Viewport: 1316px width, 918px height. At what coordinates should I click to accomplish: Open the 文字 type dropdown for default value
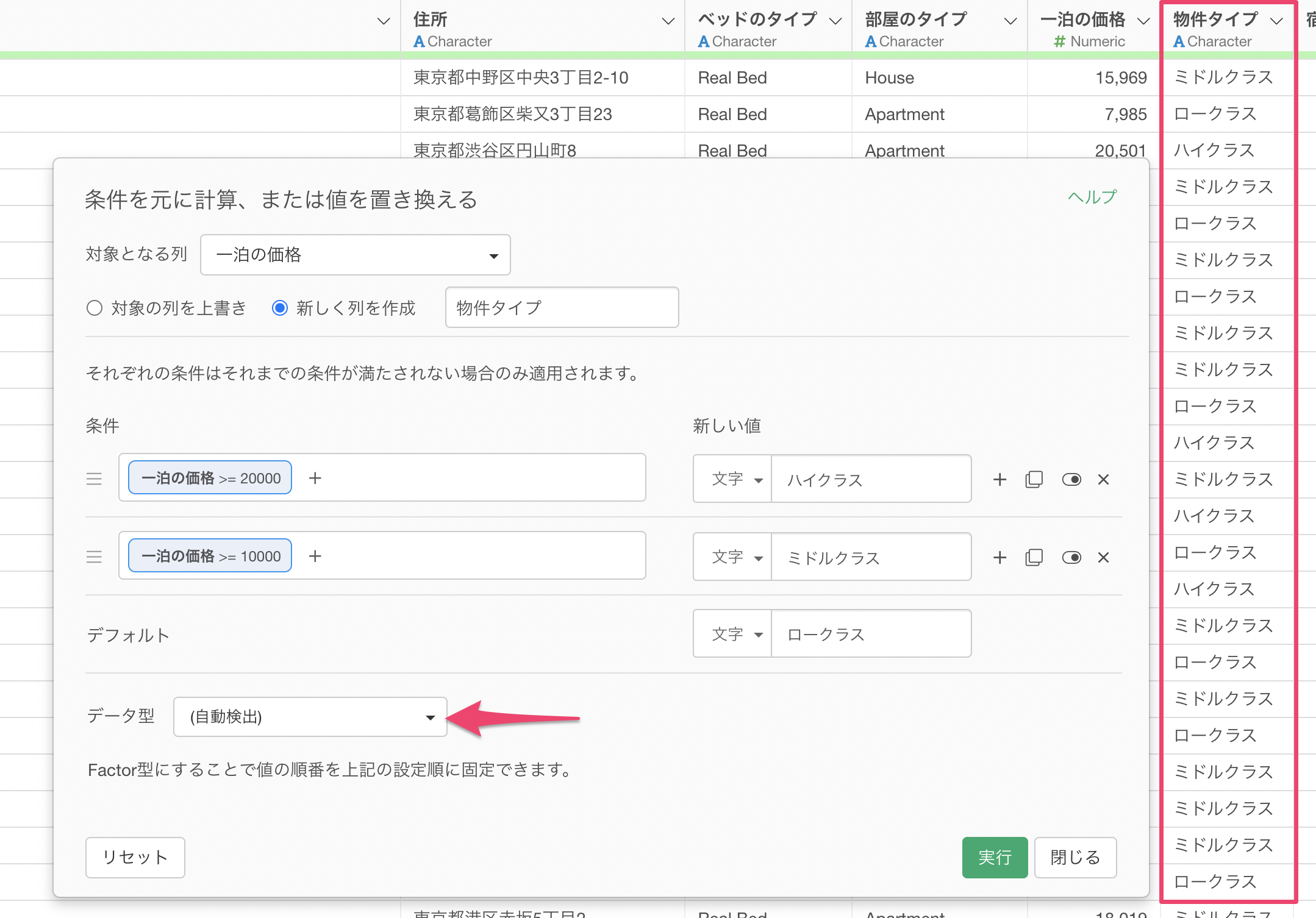734,635
